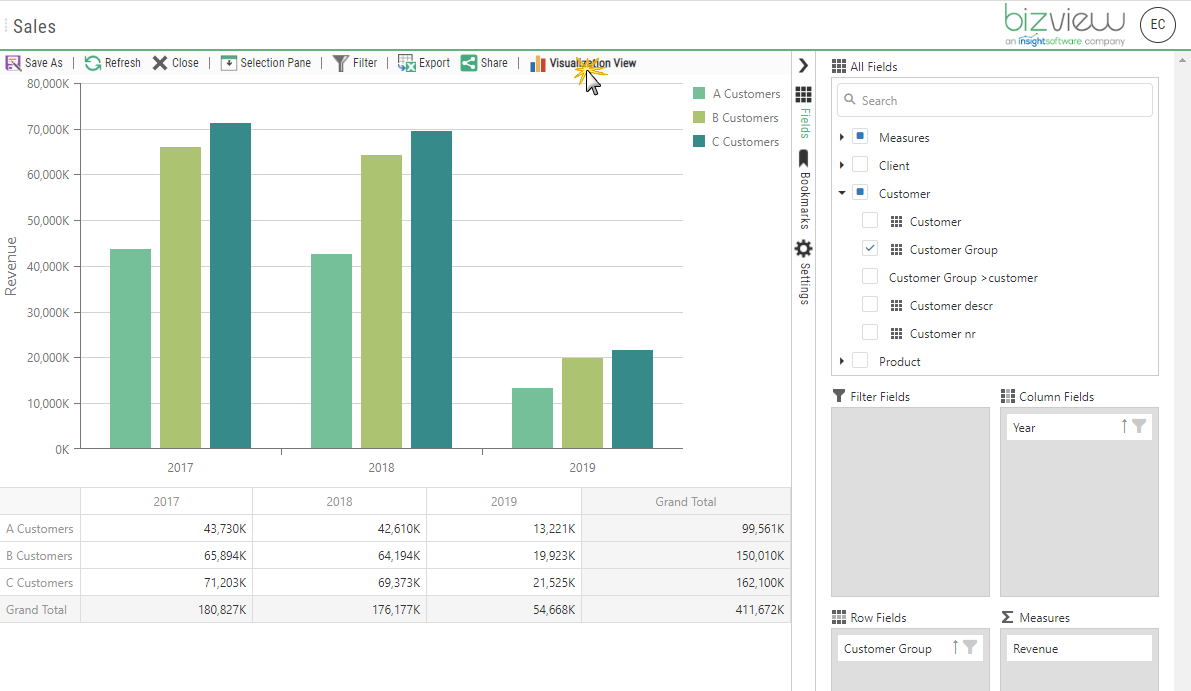The width and height of the screenshot is (1191, 691).
Task: Expand the Measures tree item
Action: pyautogui.click(x=842, y=137)
